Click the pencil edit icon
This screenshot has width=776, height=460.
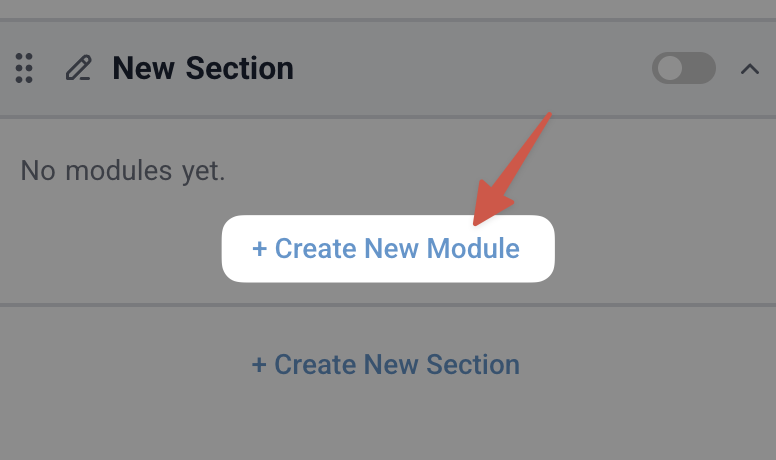78,68
